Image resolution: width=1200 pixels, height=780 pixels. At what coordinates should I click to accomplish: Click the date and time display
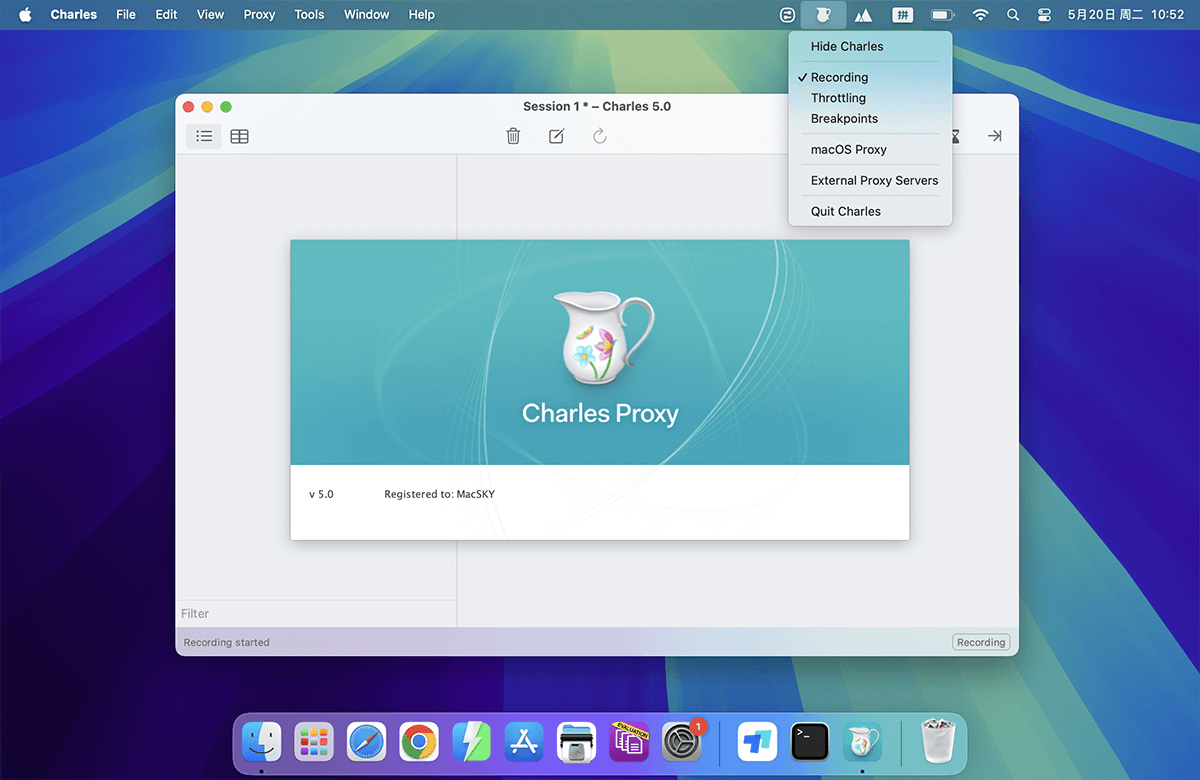pyautogui.click(x=1126, y=15)
